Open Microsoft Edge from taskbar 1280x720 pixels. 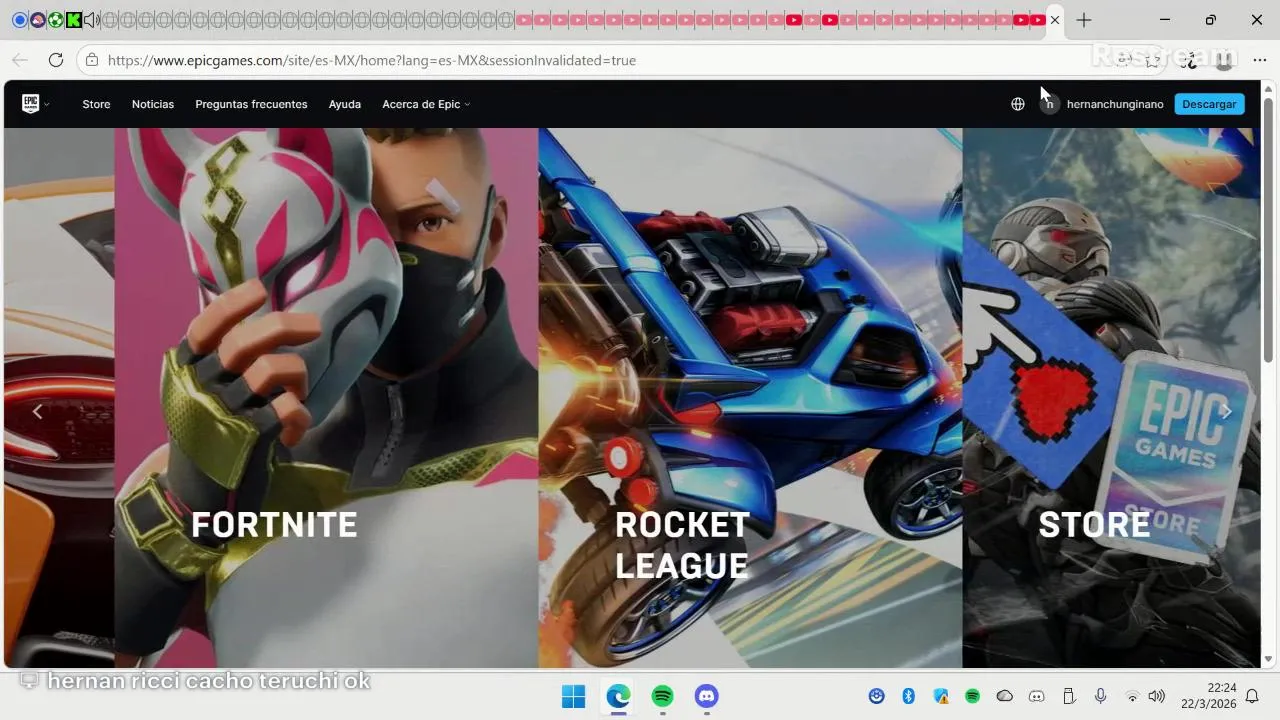618,696
